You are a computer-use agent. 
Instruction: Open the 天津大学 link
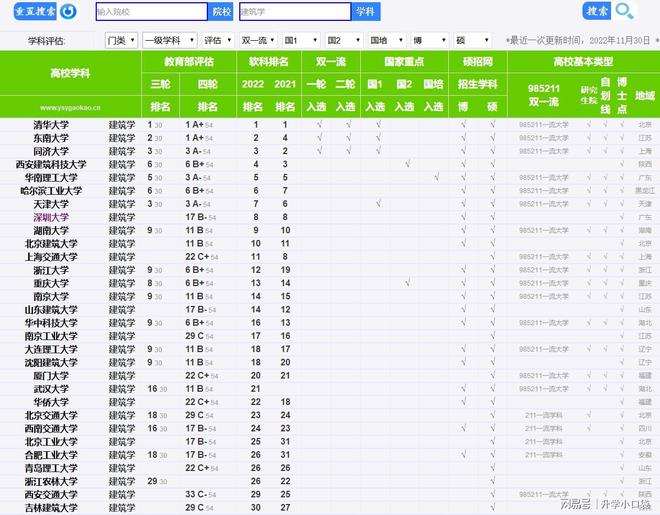click(x=51, y=204)
